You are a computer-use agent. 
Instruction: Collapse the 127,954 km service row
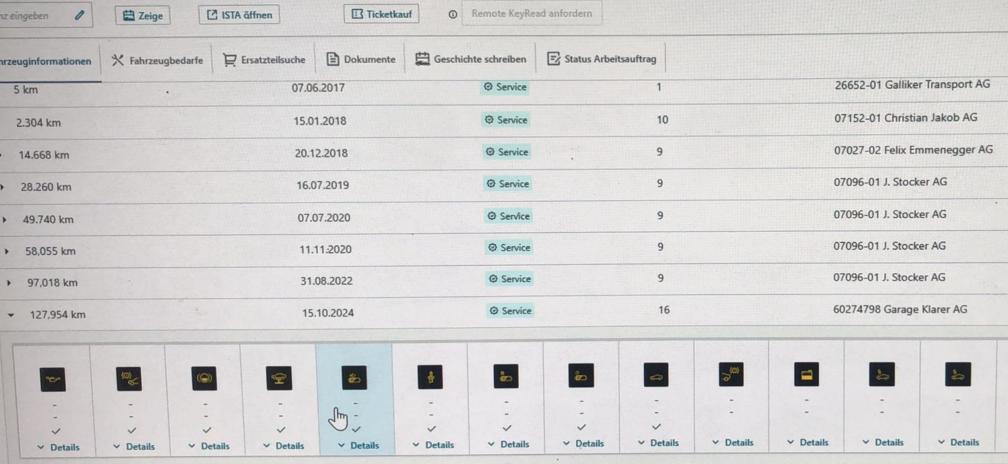click(11, 315)
